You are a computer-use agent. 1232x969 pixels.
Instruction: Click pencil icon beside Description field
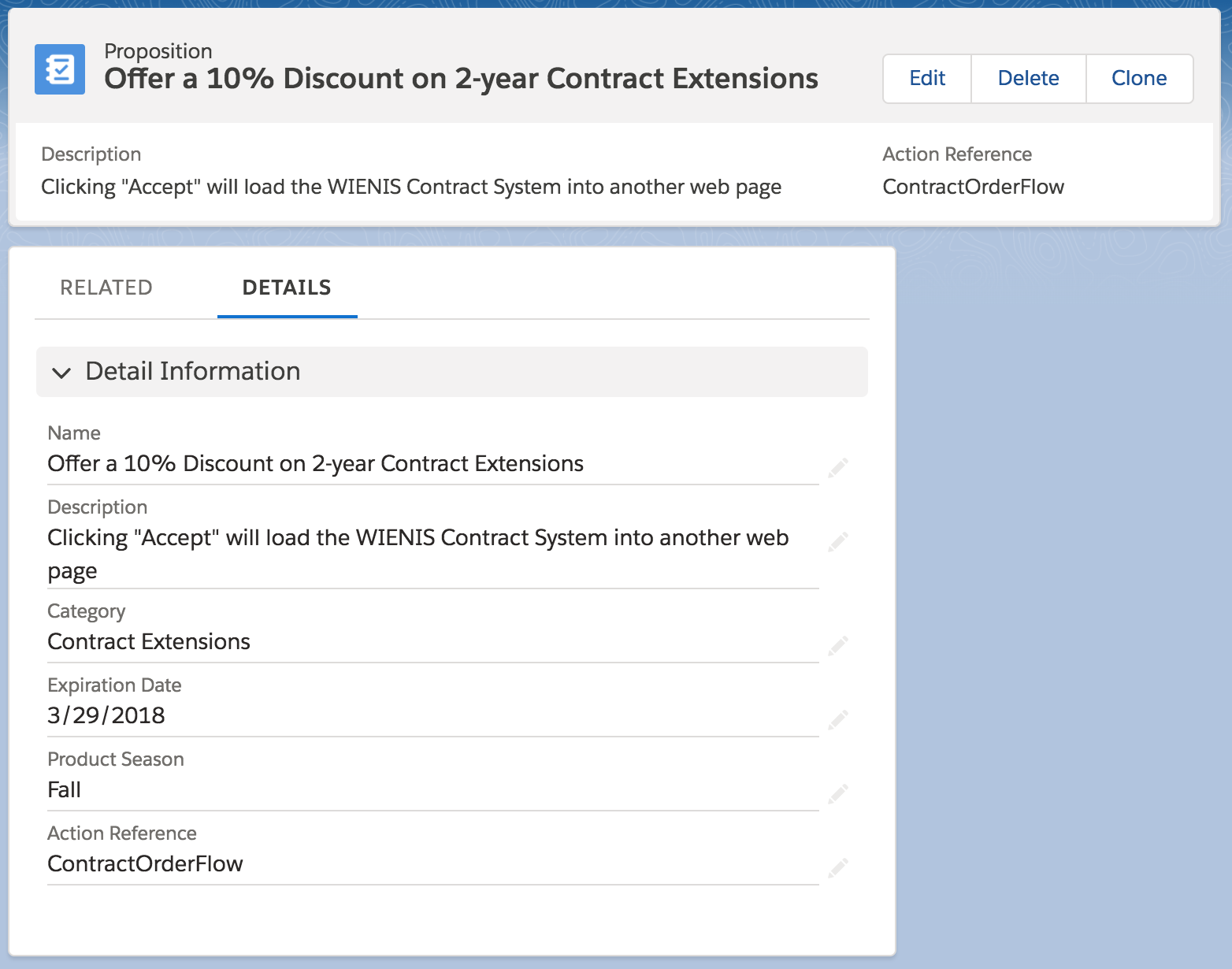(x=838, y=541)
